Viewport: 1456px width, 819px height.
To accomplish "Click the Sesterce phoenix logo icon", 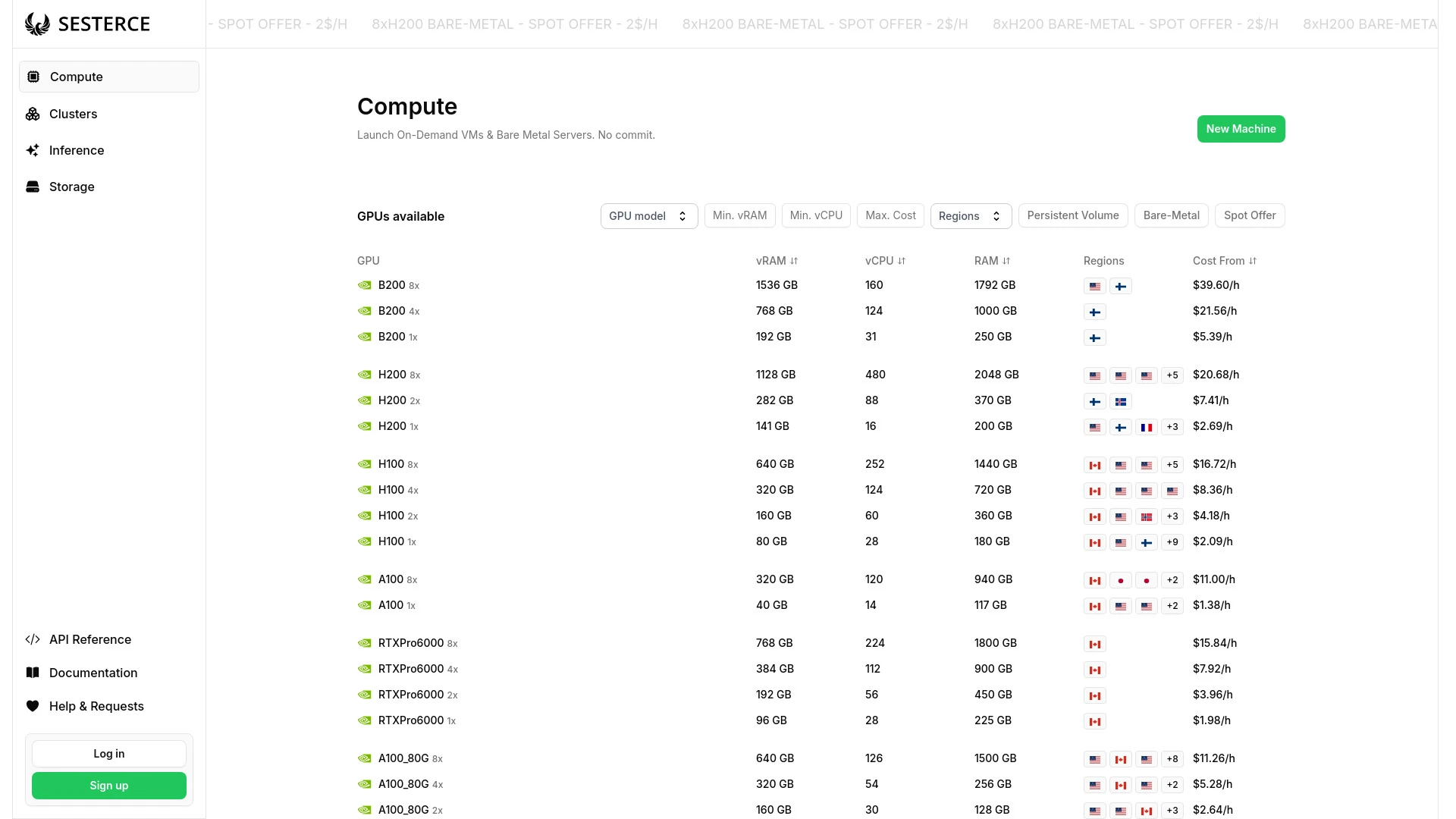I will coord(37,24).
